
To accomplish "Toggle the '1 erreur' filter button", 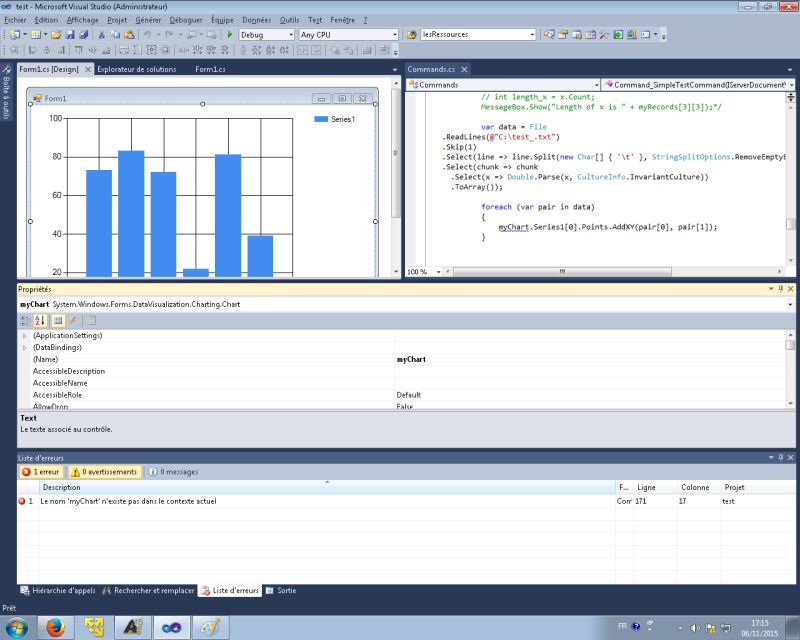I will pyautogui.click(x=41, y=472).
